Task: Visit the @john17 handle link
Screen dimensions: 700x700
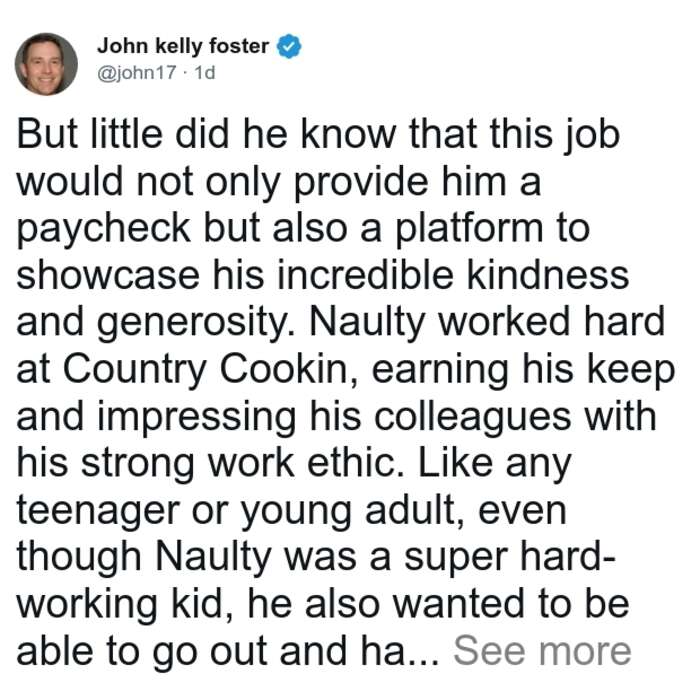Action: pyautogui.click(x=137, y=72)
